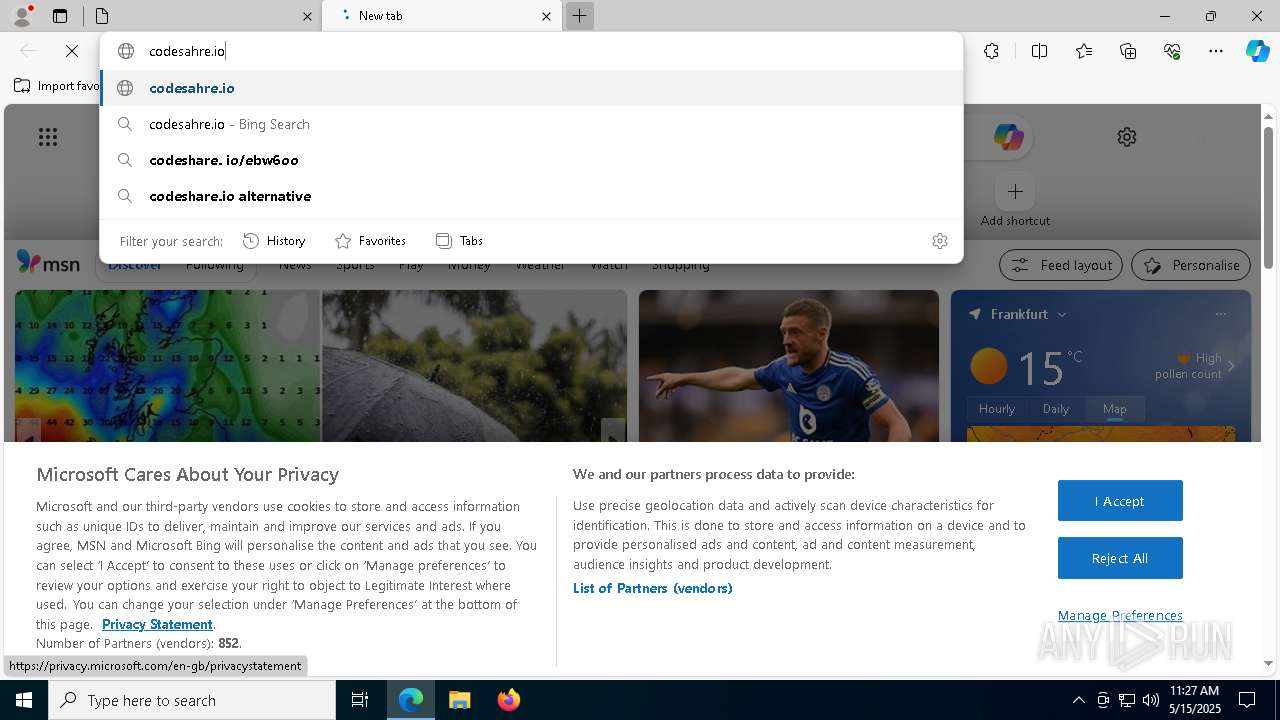Filter search by Favorites

[x=370, y=241]
